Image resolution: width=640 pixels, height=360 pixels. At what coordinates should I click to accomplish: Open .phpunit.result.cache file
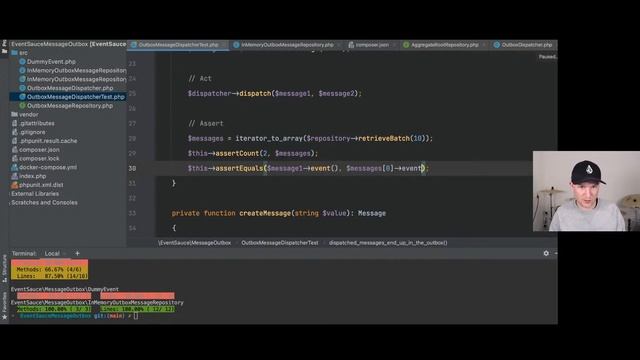[x=48, y=141]
